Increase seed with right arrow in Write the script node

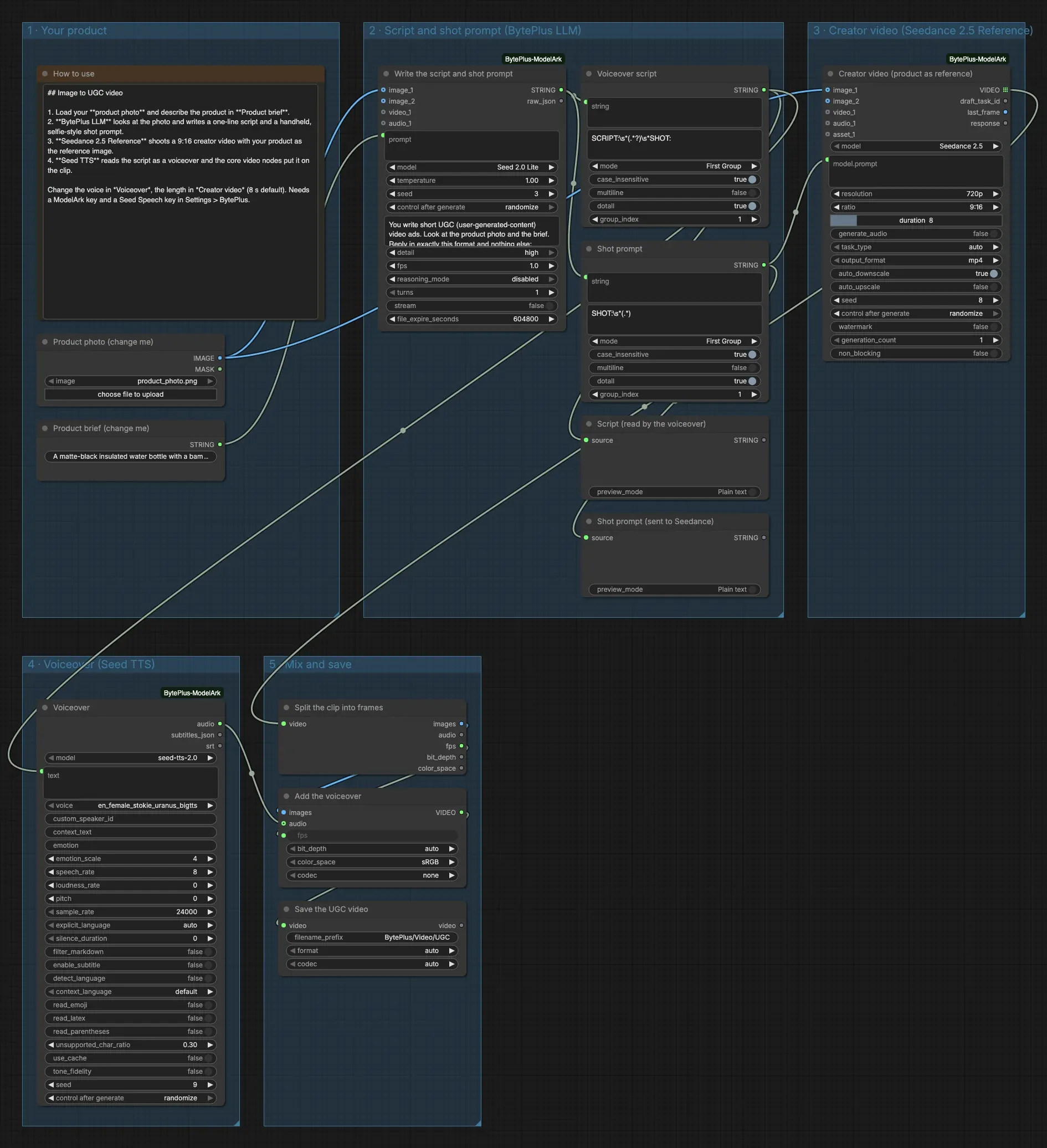[x=551, y=194]
